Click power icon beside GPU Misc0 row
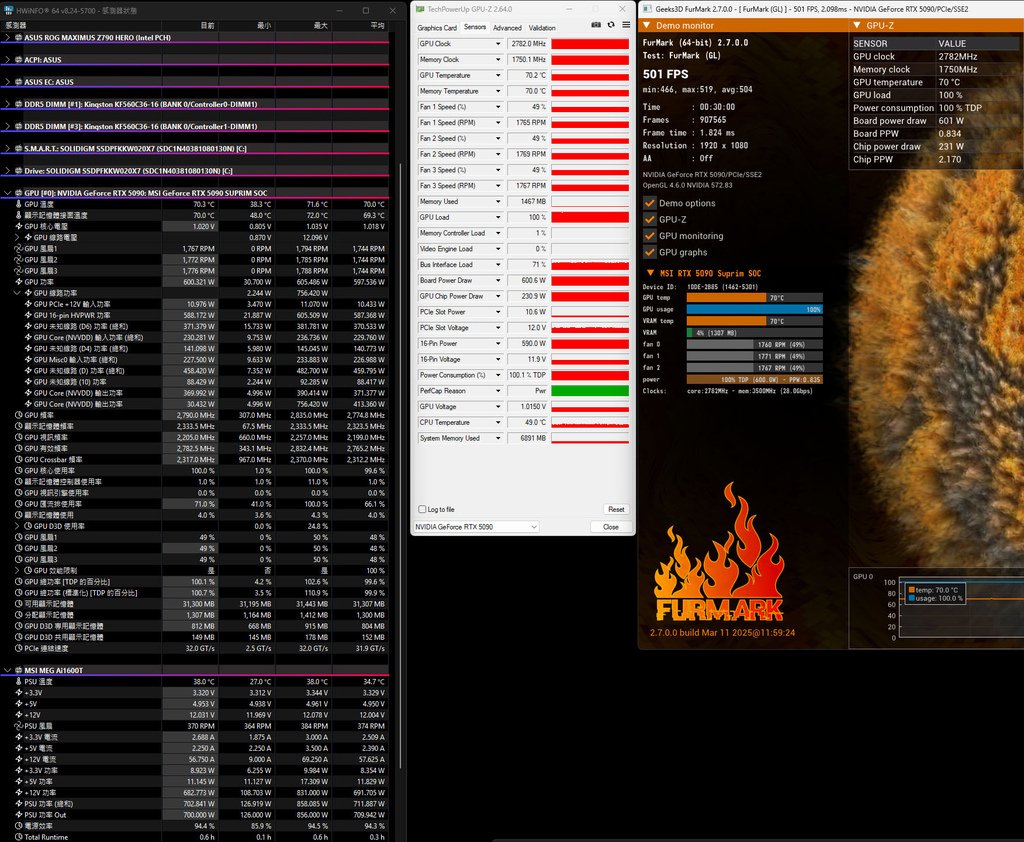The image size is (1024, 842). point(28,360)
